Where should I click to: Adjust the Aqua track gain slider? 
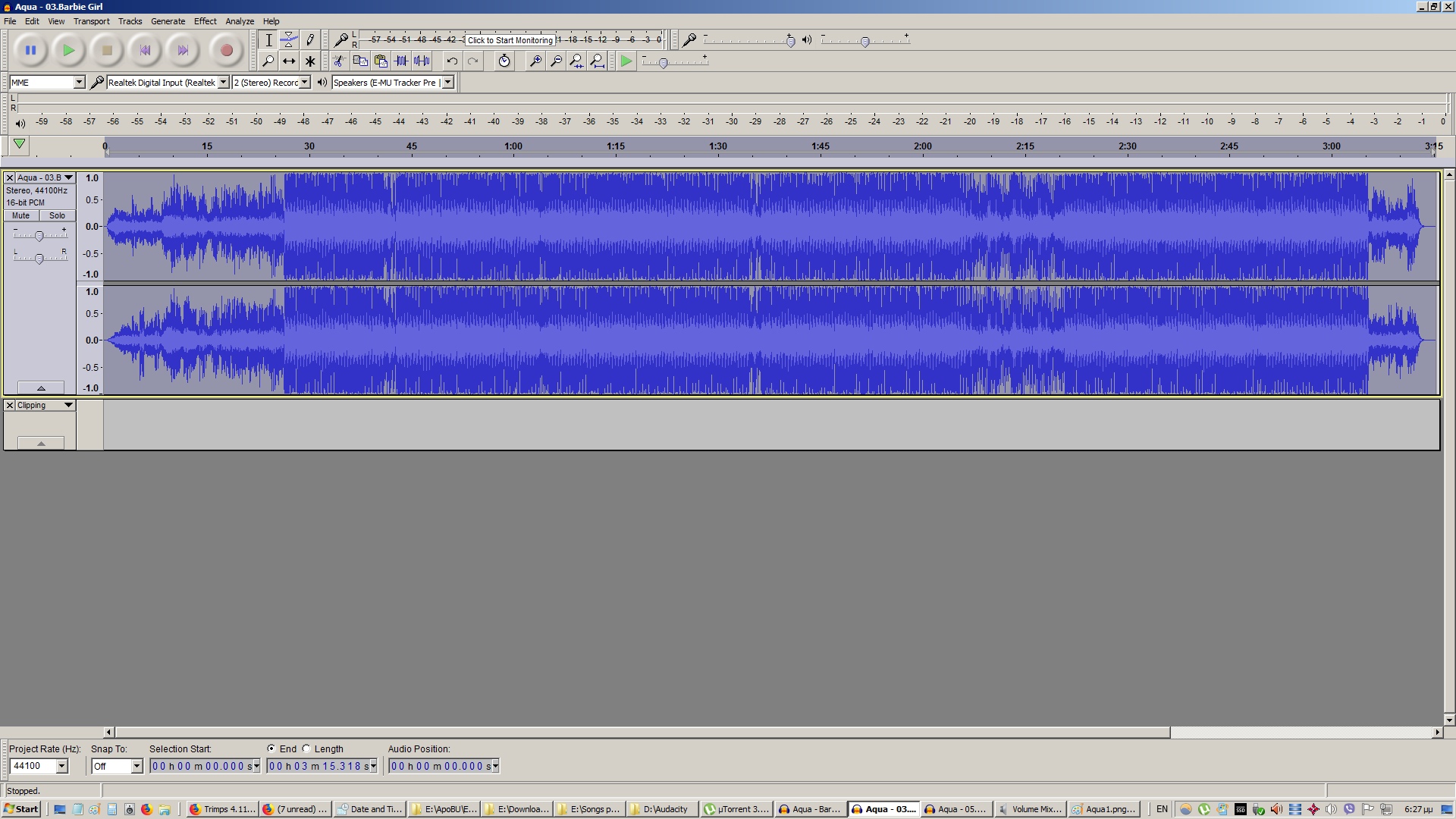(39, 236)
